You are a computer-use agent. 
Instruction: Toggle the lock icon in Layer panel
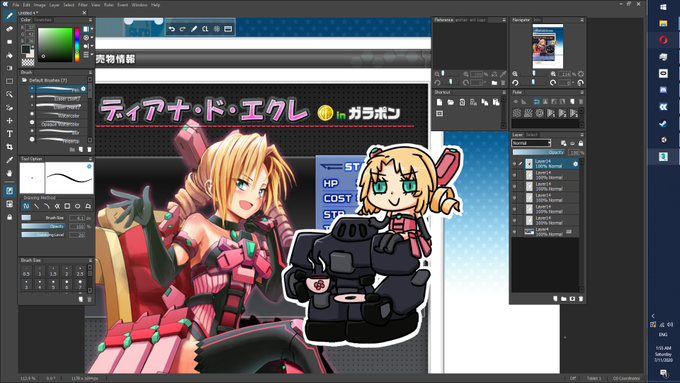tap(581, 143)
